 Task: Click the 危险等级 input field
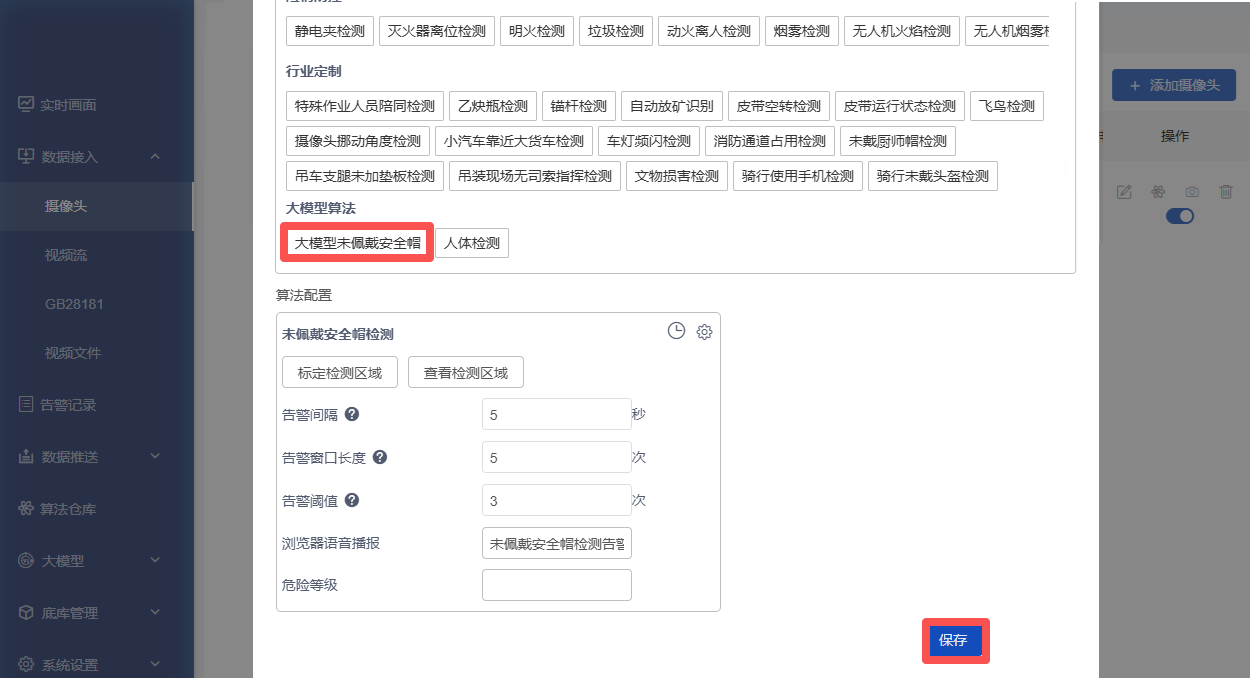coord(556,585)
